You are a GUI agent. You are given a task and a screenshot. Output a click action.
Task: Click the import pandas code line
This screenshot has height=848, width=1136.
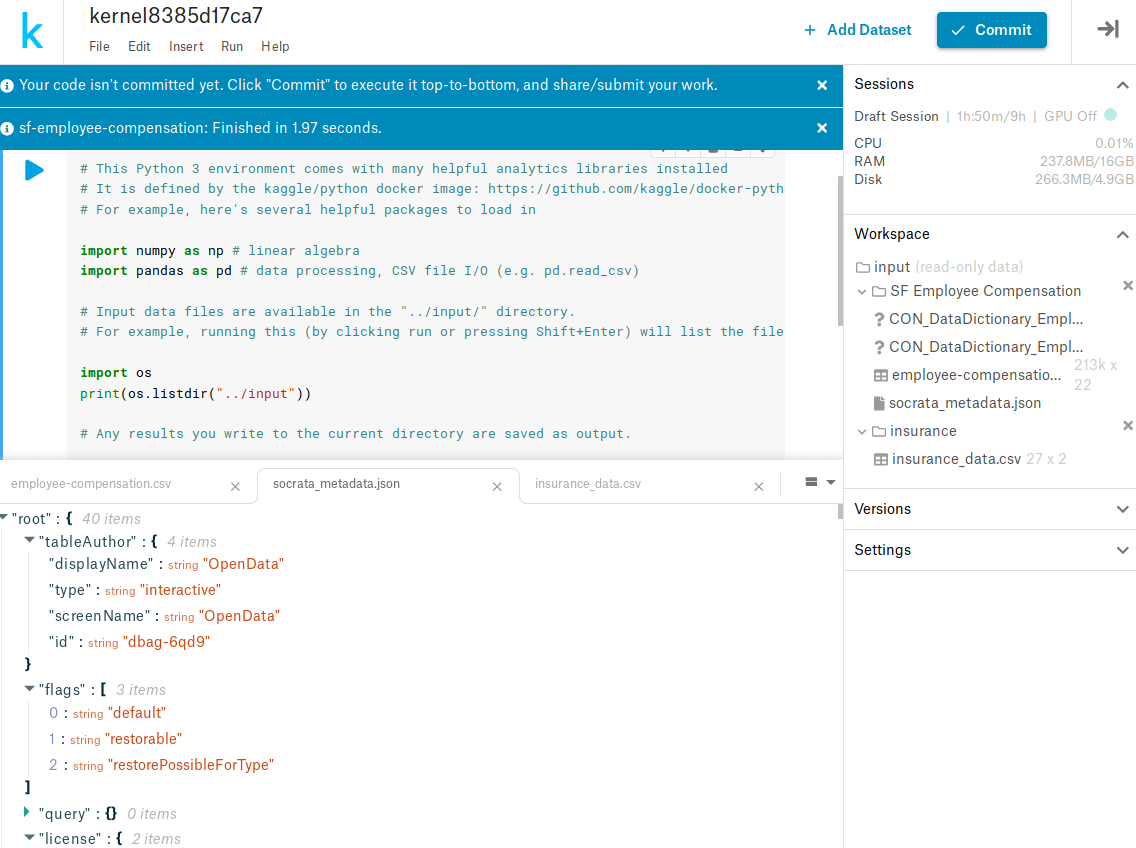tap(359, 271)
